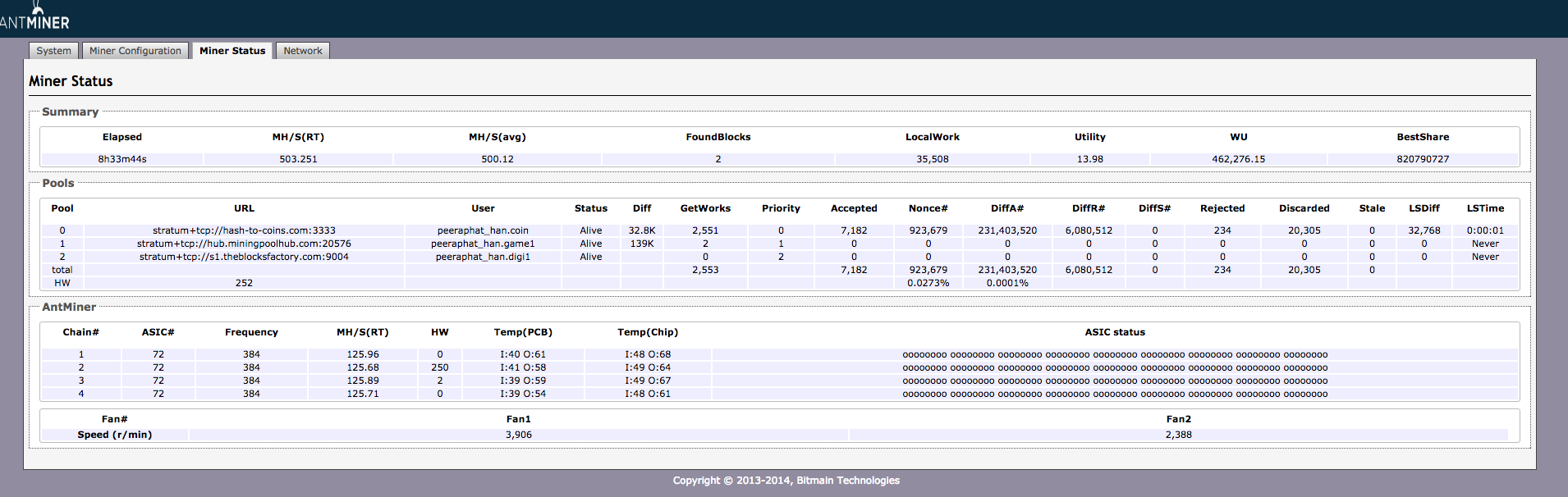Click the Miner Status page heading
This screenshot has height=497, width=1568.
click(71, 81)
